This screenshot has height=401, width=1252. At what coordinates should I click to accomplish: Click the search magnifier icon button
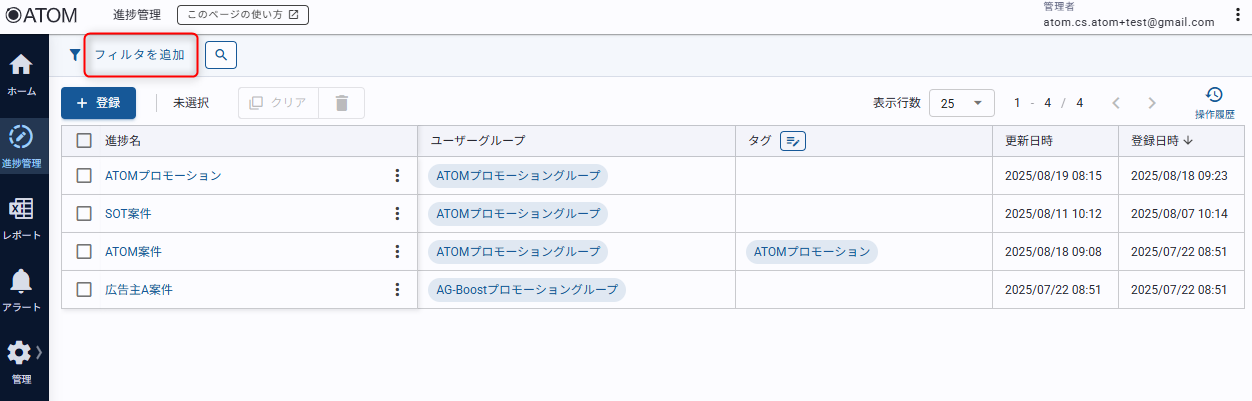point(221,55)
